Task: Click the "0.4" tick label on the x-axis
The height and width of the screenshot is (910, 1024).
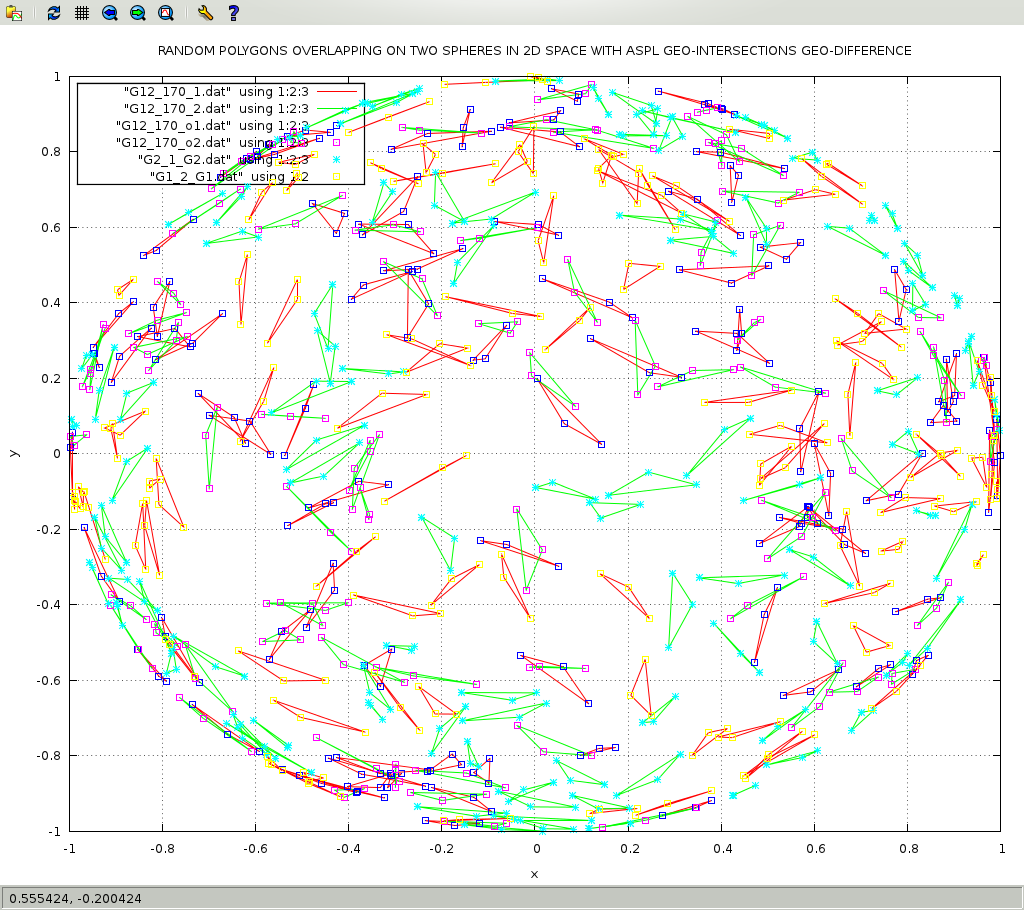Action: point(722,849)
